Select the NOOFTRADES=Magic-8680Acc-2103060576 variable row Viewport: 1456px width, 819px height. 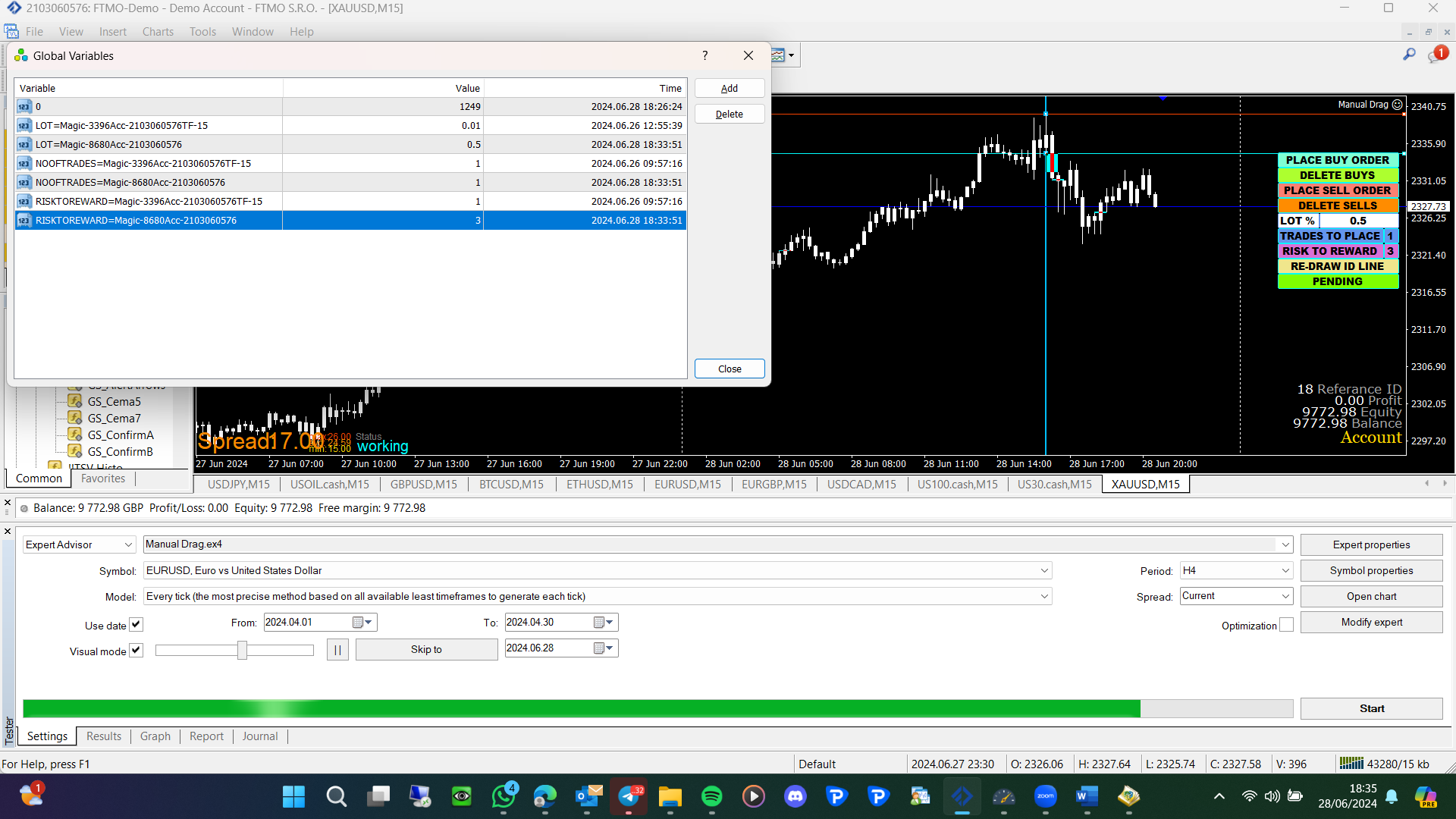coord(350,183)
